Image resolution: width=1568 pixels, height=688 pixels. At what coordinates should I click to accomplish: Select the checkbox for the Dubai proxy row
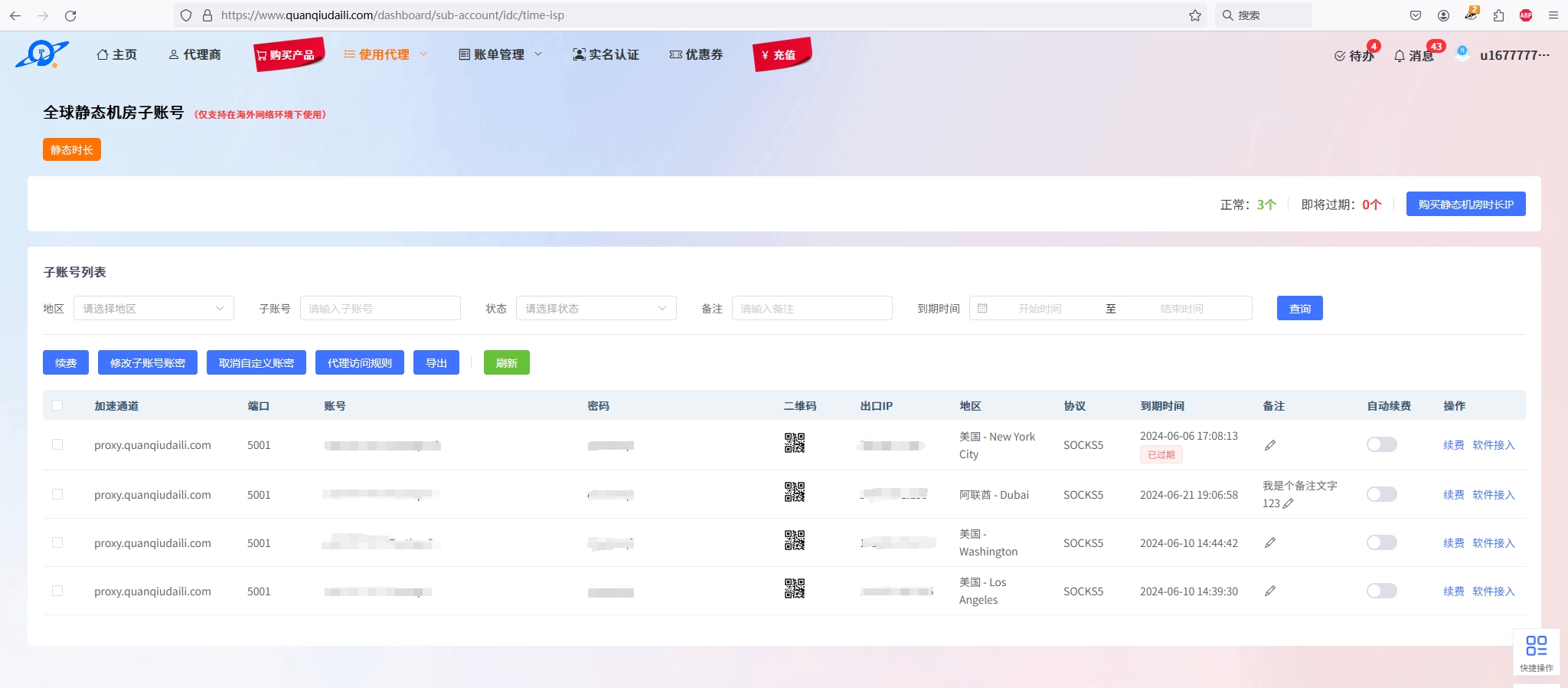(x=57, y=494)
